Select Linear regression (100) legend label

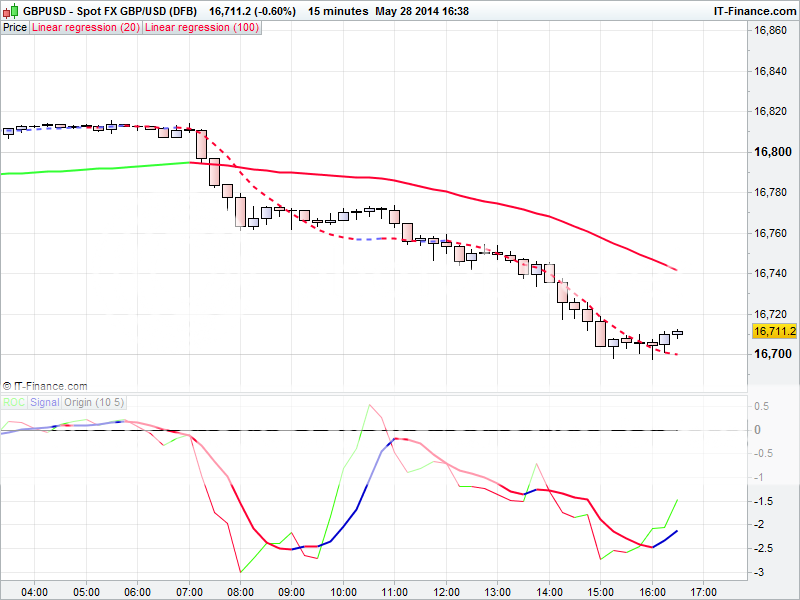click(202, 28)
